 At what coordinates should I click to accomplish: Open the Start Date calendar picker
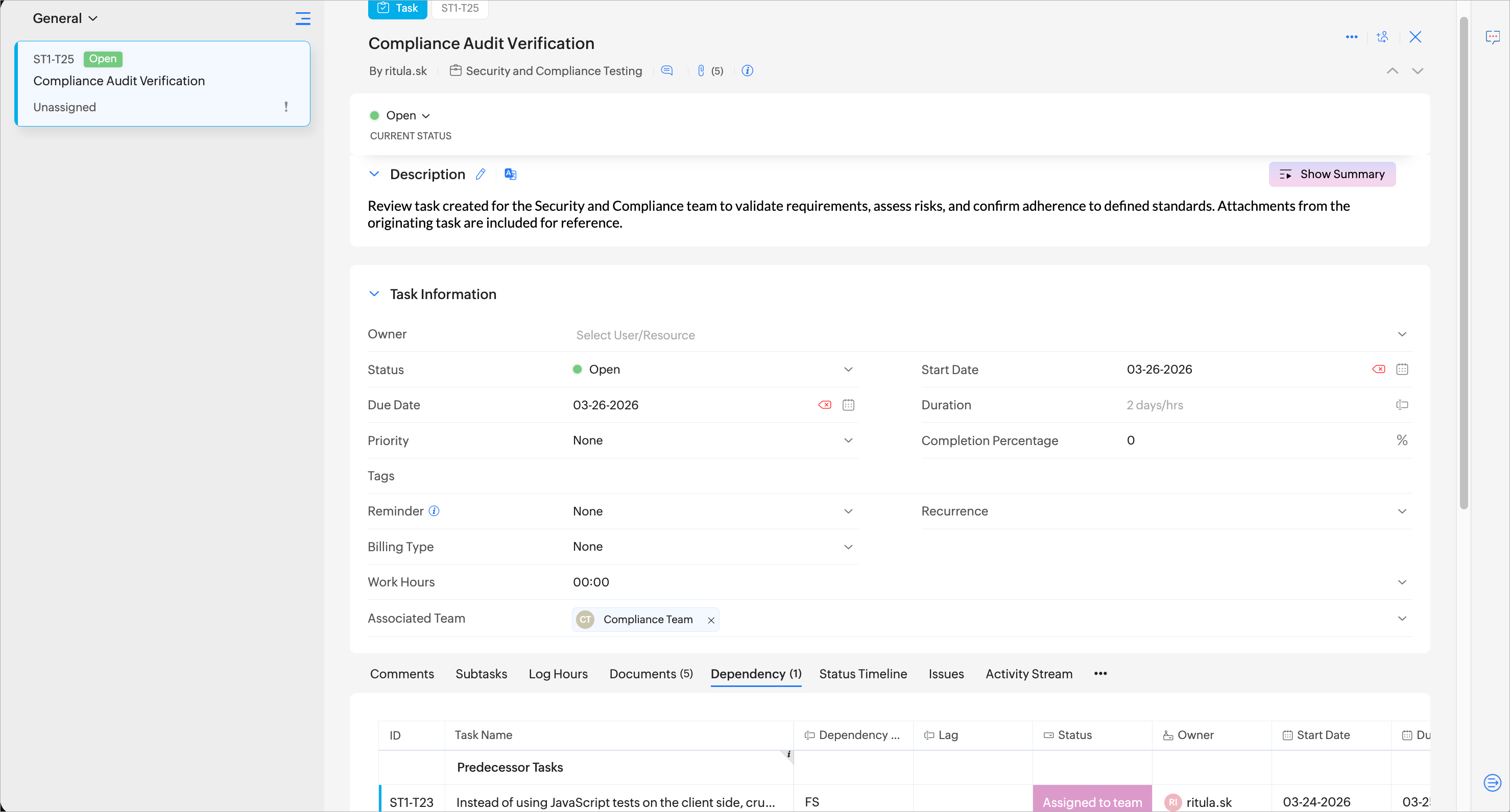click(x=1402, y=369)
